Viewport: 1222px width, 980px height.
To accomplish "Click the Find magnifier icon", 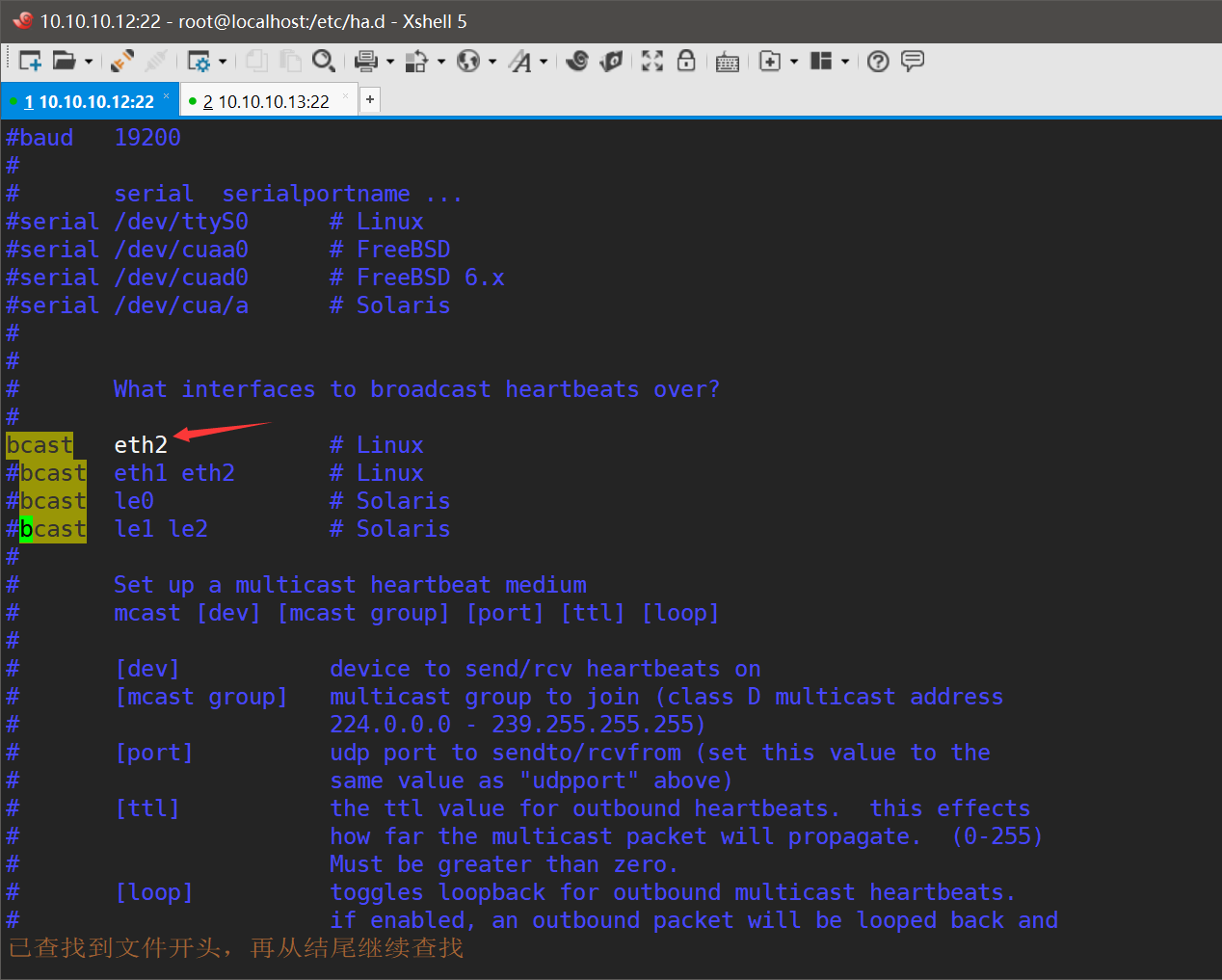I will point(324,61).
